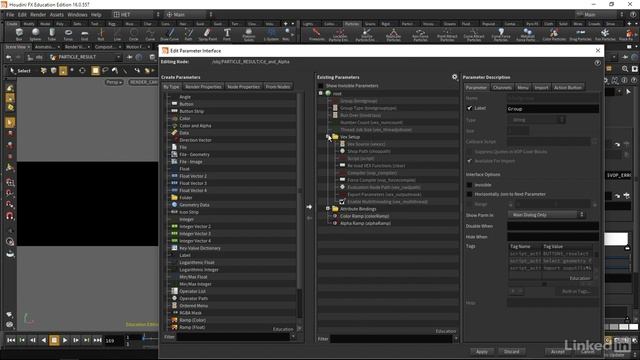Select Alpha Ramp (alphaRamp) parameter

pos(365,223)
